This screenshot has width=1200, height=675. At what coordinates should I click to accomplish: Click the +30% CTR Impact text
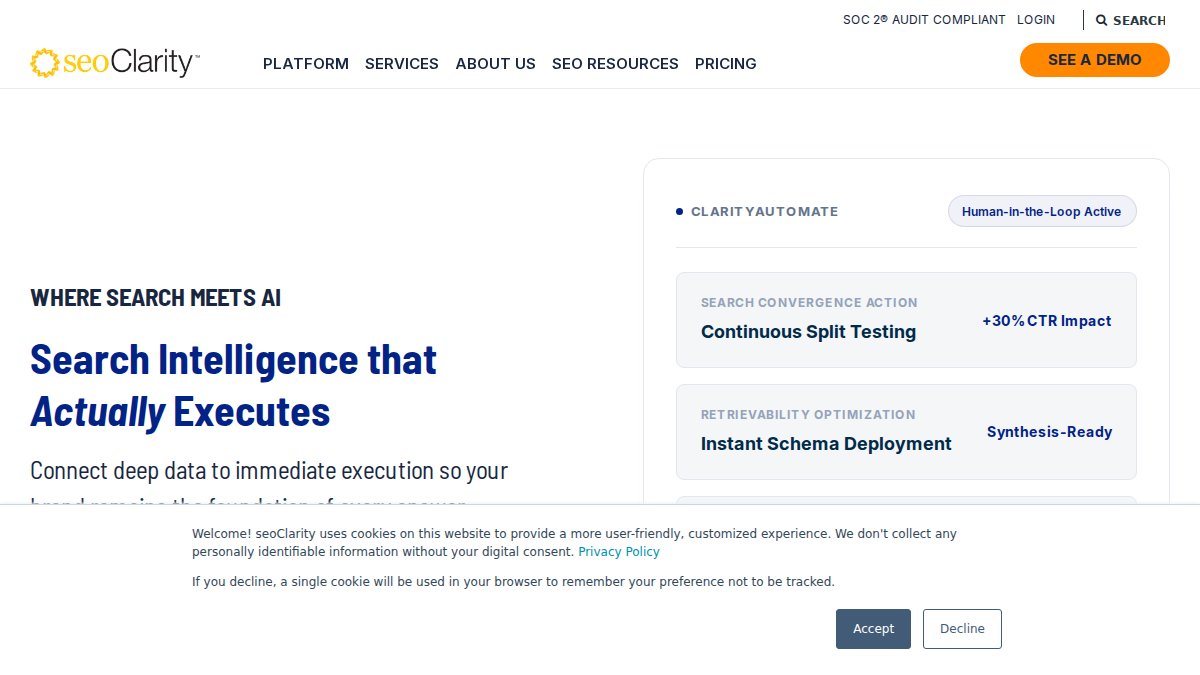pos(1047,321)
